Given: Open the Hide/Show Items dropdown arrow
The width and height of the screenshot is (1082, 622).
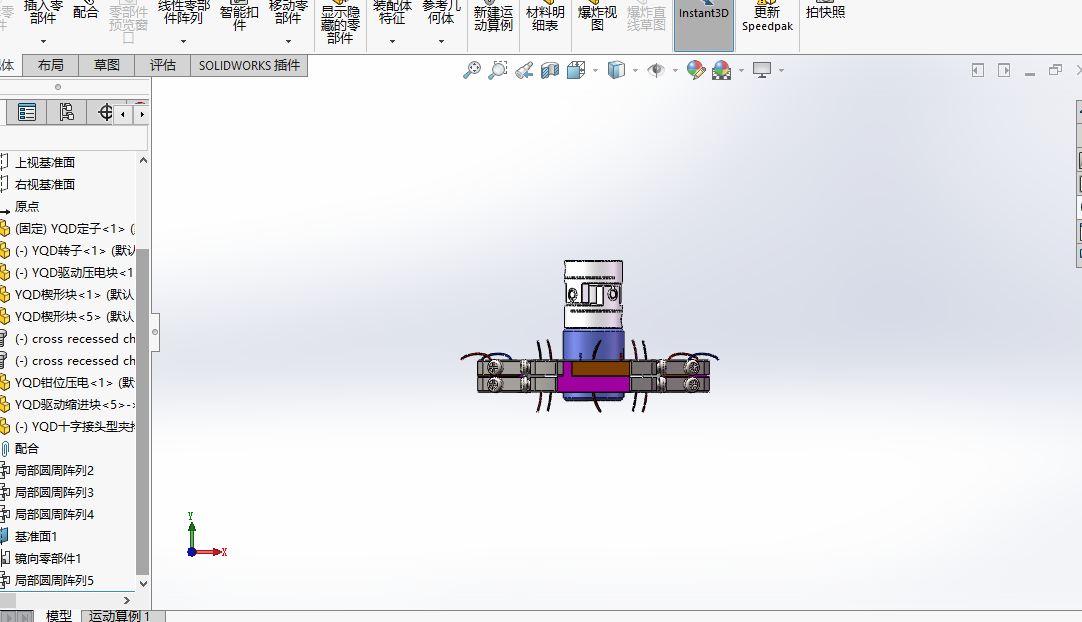Looking at the screenshot, I should (x=675, y=70).
